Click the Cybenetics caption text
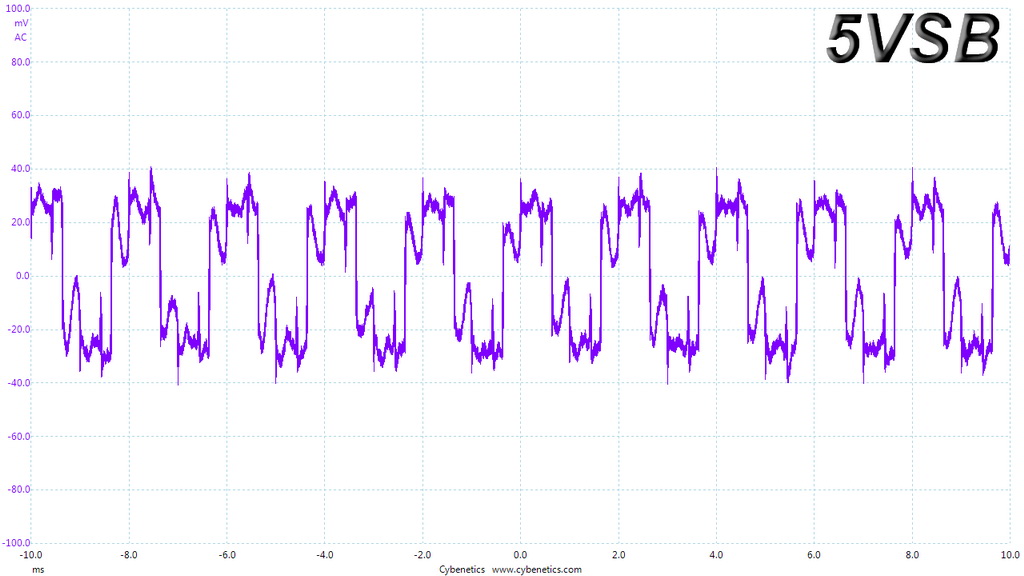This screenshot has height=576, width=1024. pyautogui.click(x=462, y=569)
